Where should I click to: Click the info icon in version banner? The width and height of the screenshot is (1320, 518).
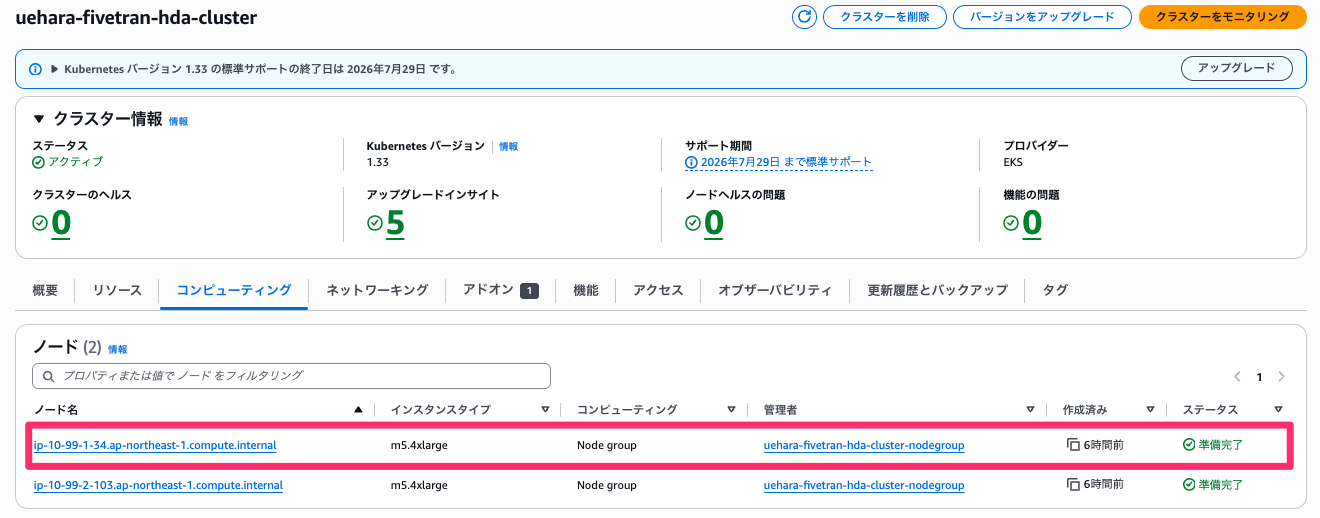(35, 69)
